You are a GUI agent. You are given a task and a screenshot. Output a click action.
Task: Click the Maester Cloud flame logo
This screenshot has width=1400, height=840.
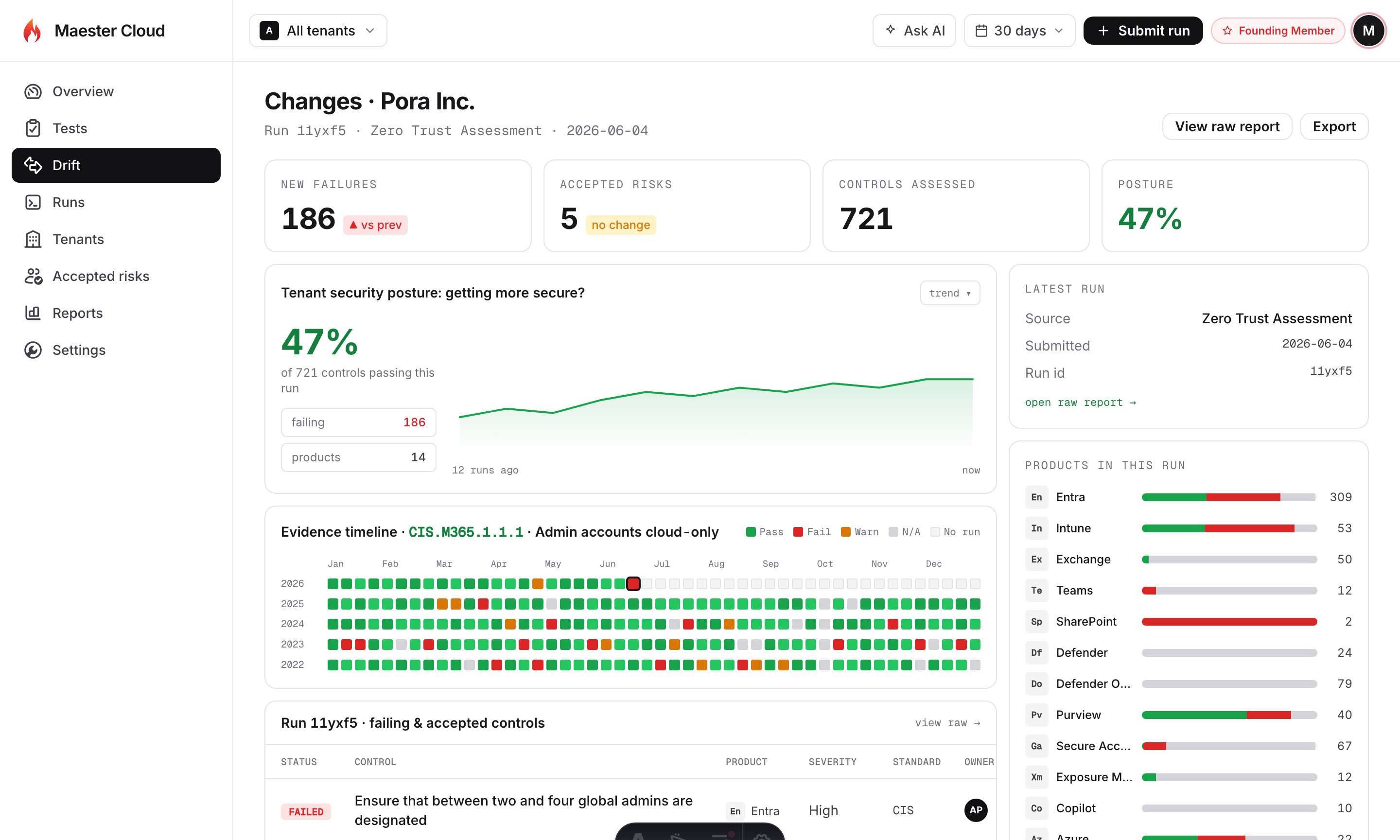pyautogui.click(x=32, y=31)
